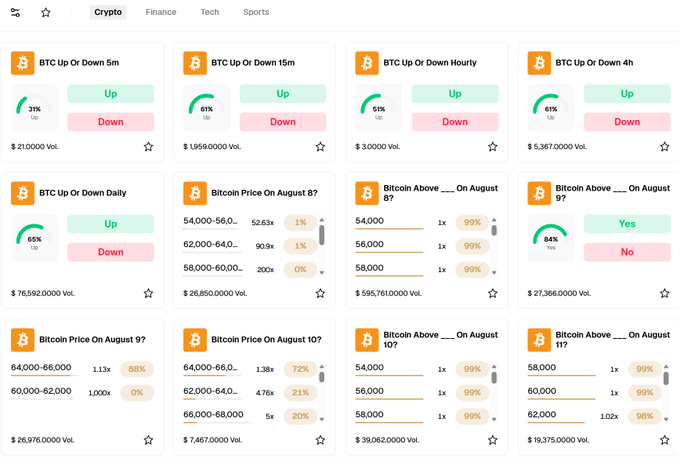Click the 31% Up gauge in the 5m card
Viewport: 680px width, 462px height.
[34, 108]
